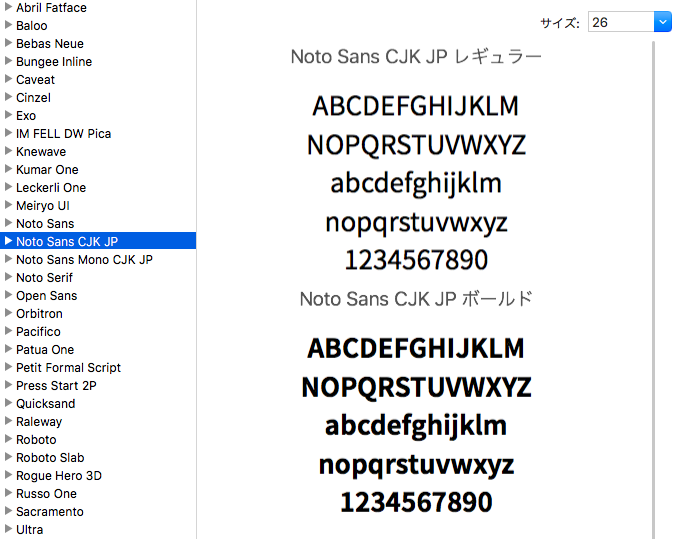Expand the Orbitron font family
This screenshot has width=676, height=539.
(x=8, y=313)
